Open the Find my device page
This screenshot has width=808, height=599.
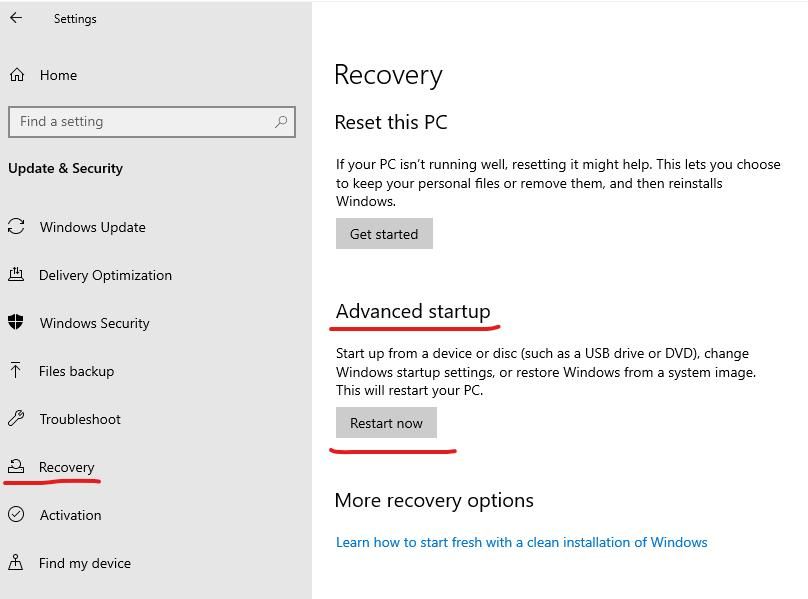84,563
